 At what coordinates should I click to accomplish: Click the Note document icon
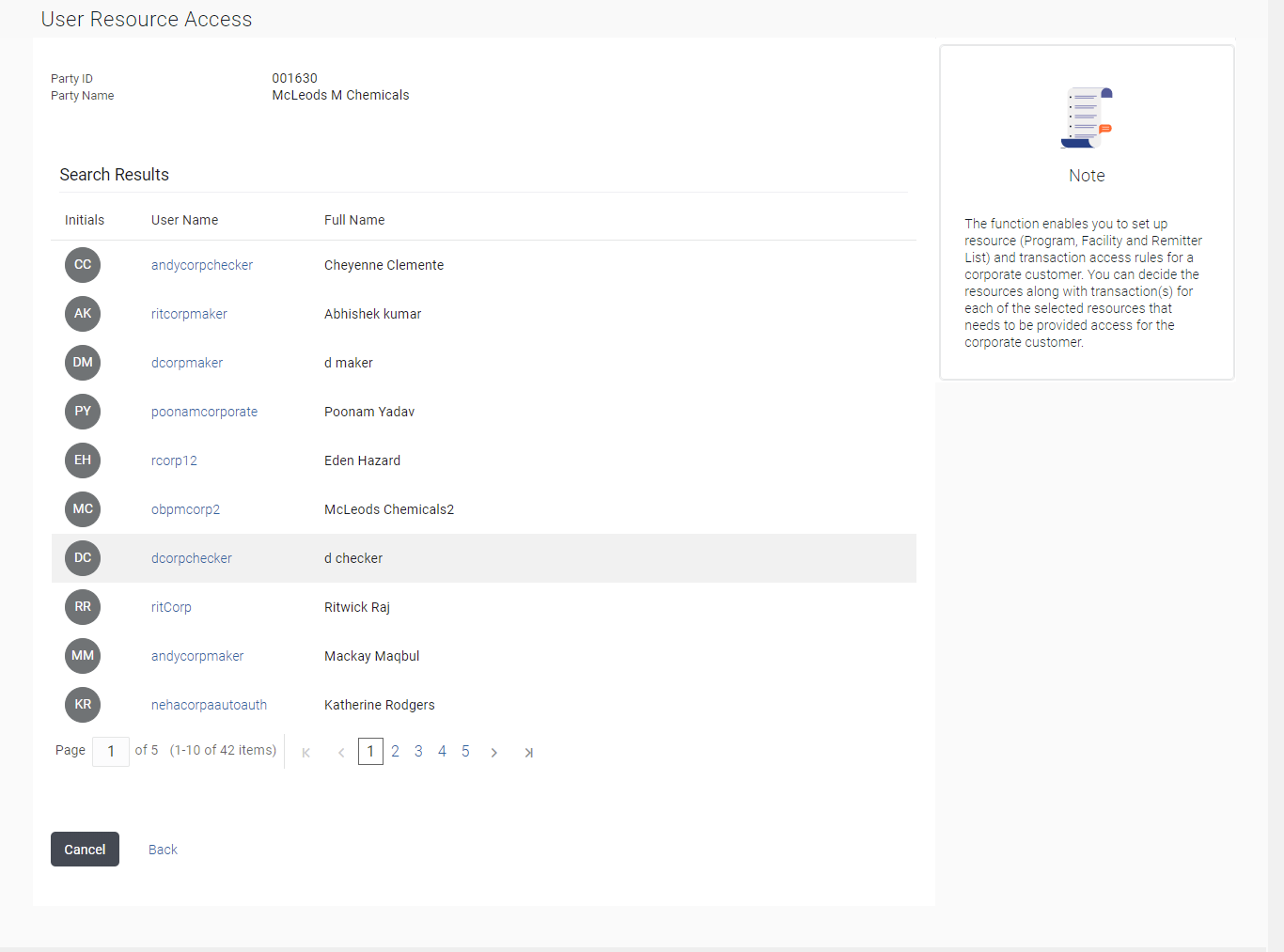tap(1087, 118)
